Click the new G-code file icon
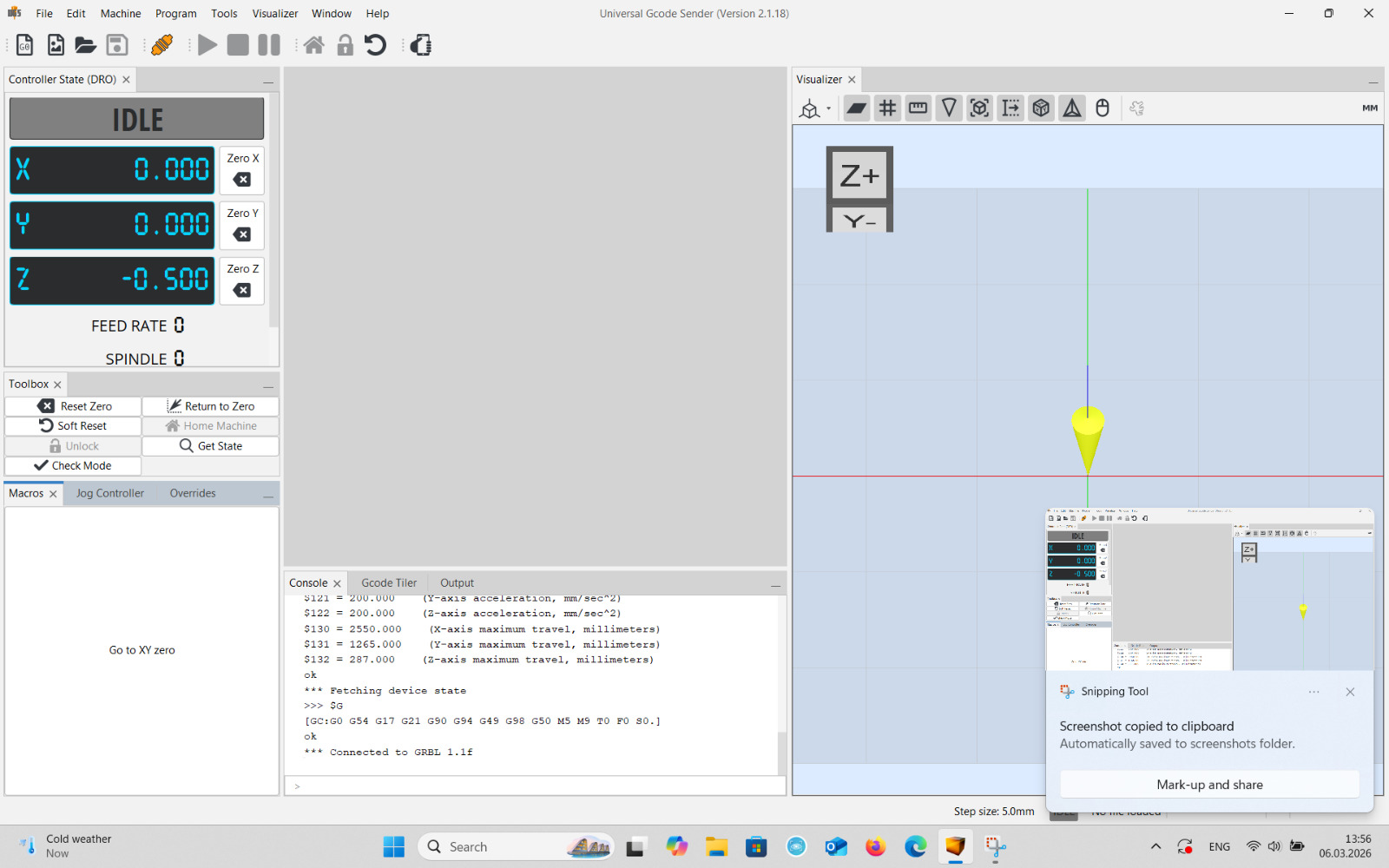 pyautogui.click(x=24, y=45)
